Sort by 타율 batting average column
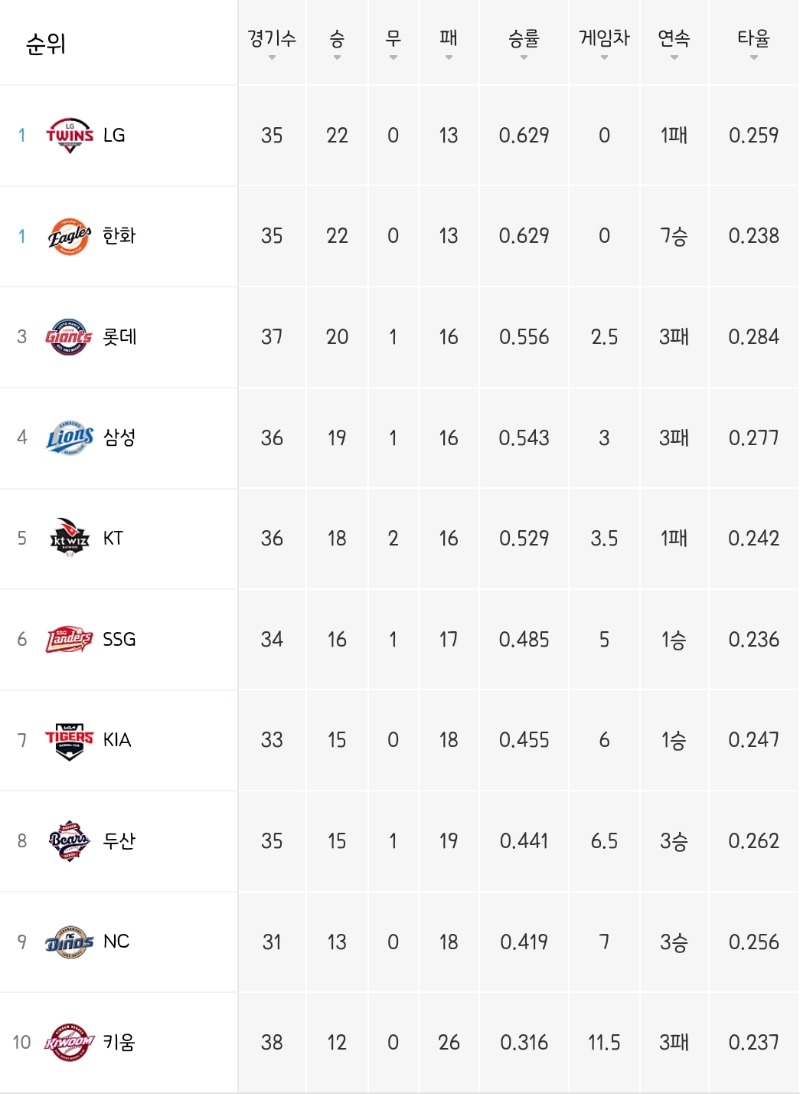Viewport: 800px width, 1094px height. tap(753, 43)
